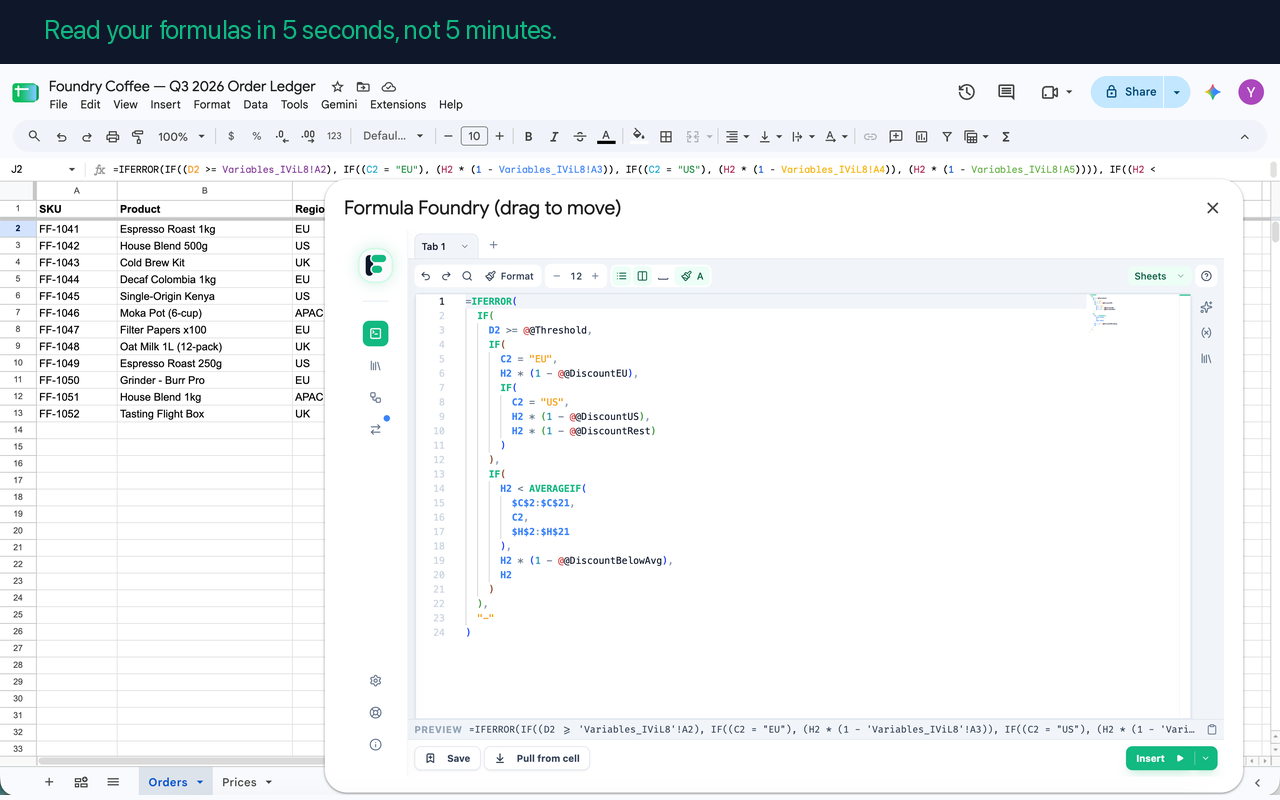Switch to the Prices sheet tab
The image size is (1280, 800).
239,782
